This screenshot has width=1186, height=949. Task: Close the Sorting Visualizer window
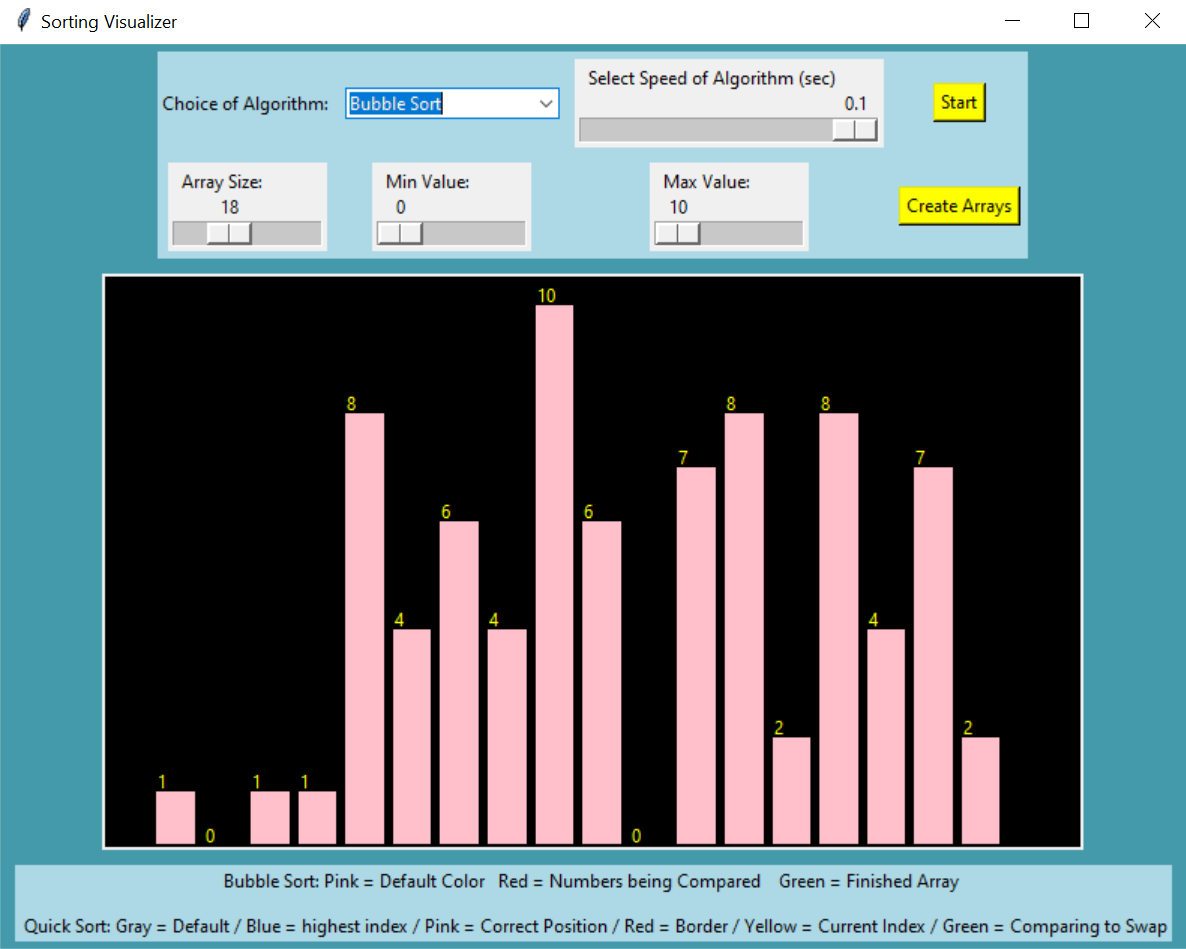coord(1152,21)
